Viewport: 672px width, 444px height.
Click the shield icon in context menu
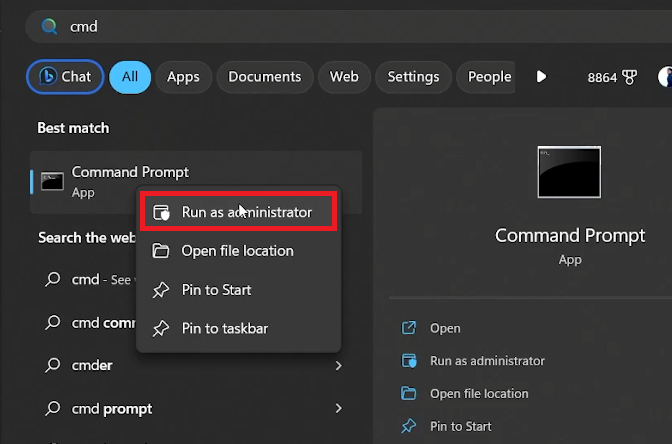[161, 212]
